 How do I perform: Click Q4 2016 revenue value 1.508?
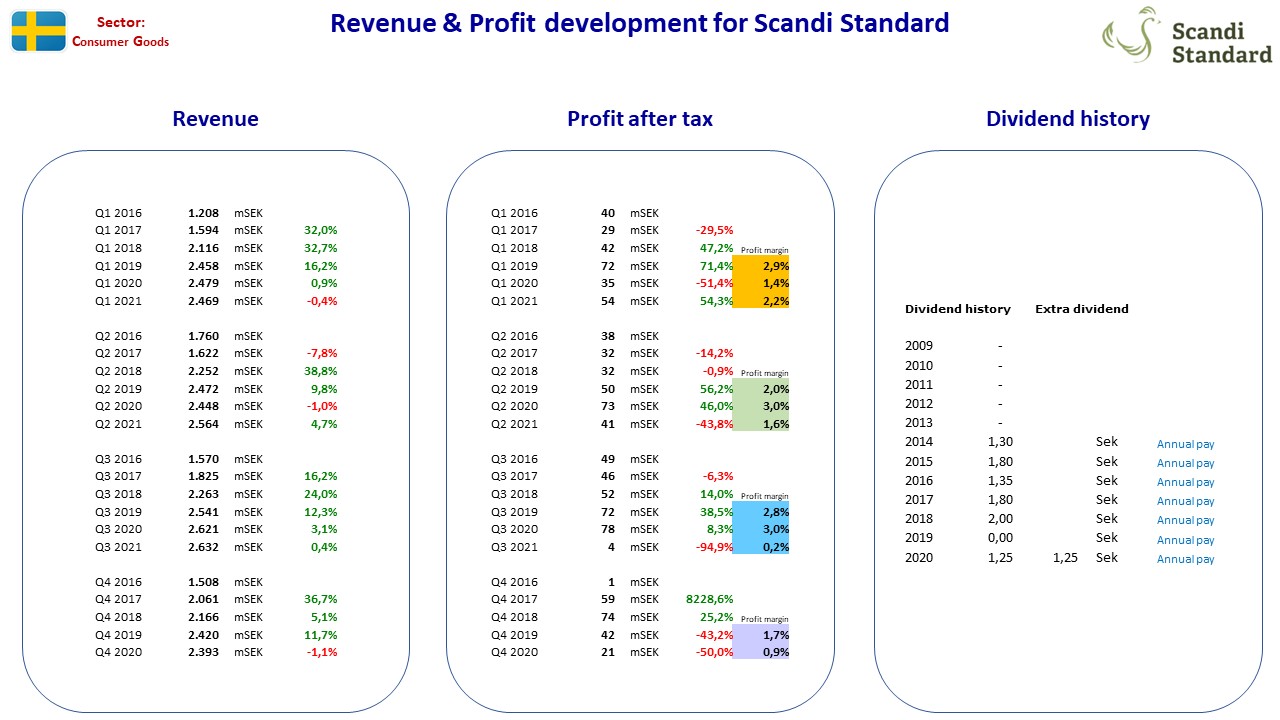[203, 582]
